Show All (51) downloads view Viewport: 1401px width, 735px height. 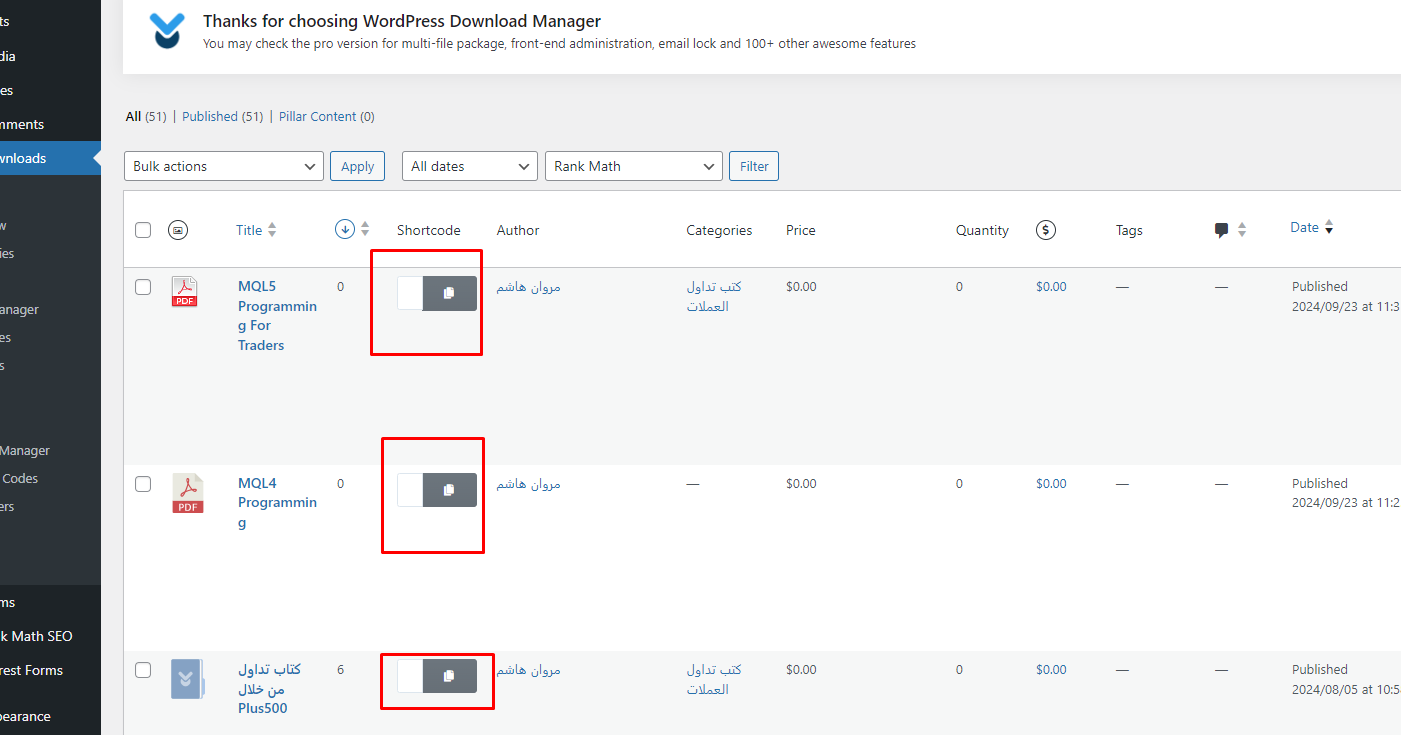(x=146, y=117)
